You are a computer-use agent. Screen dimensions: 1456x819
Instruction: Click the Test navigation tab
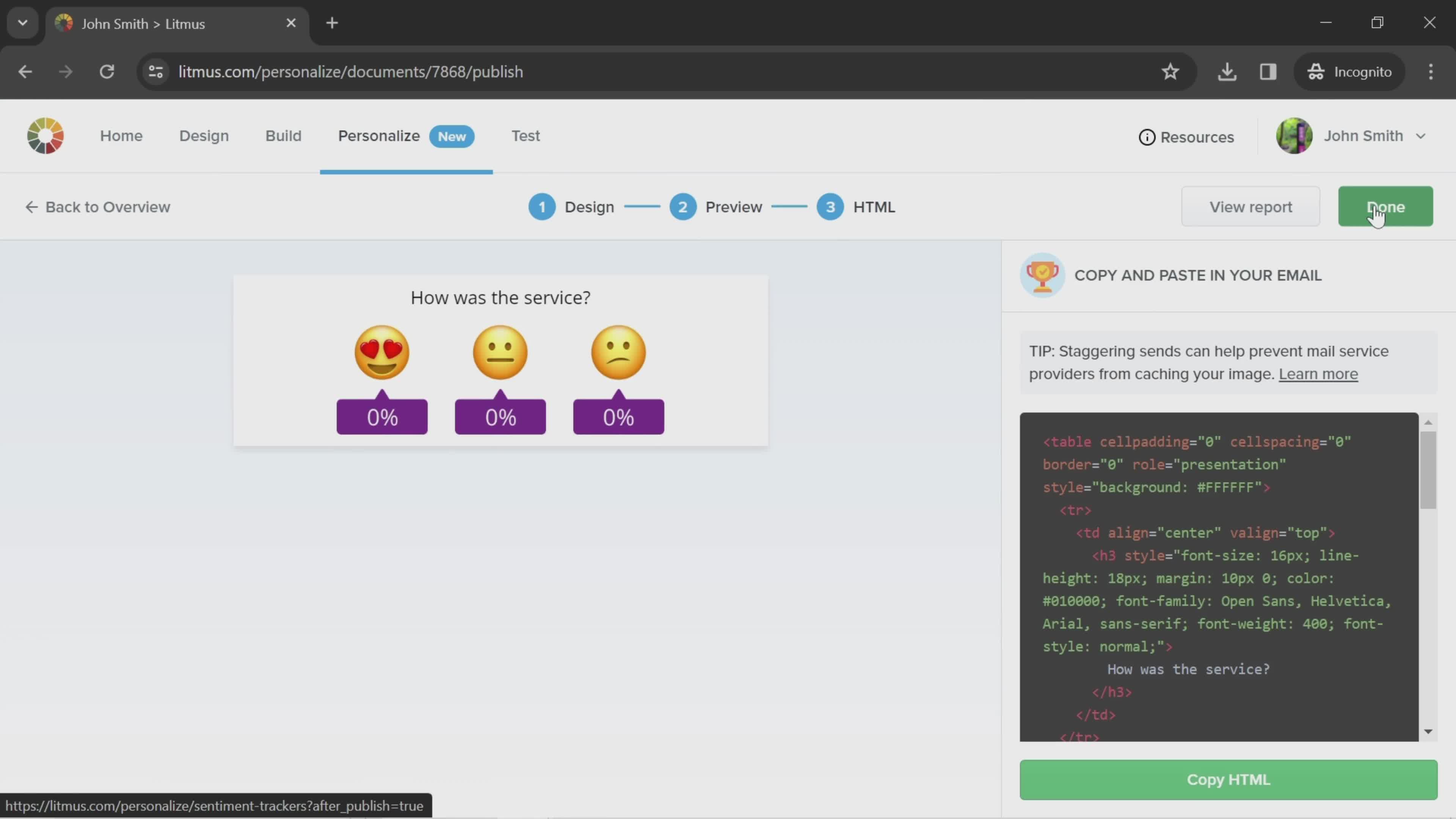click(525, 135)
